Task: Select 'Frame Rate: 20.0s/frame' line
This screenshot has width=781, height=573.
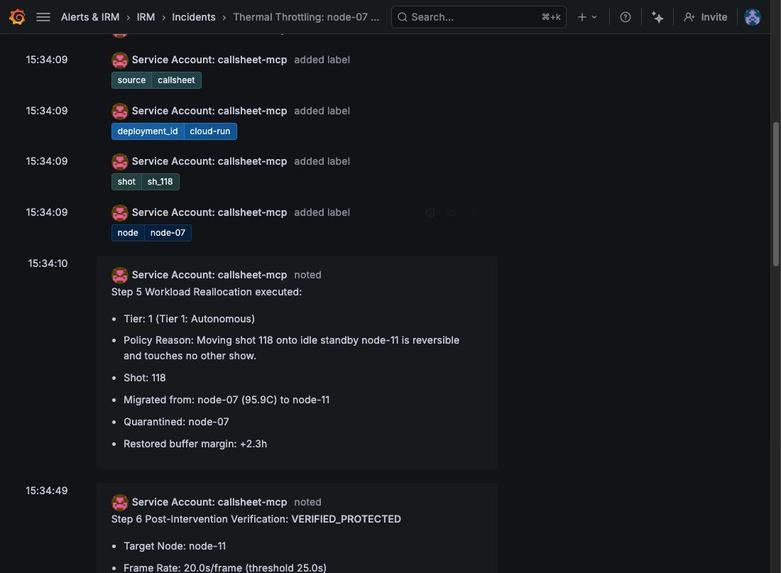Action: pos(225,568)
